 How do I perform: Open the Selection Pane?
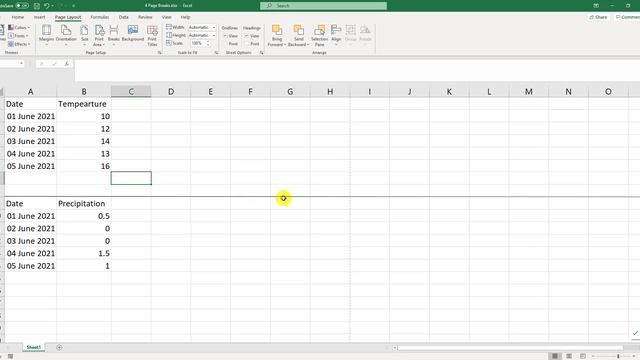[x=320, y=35]
